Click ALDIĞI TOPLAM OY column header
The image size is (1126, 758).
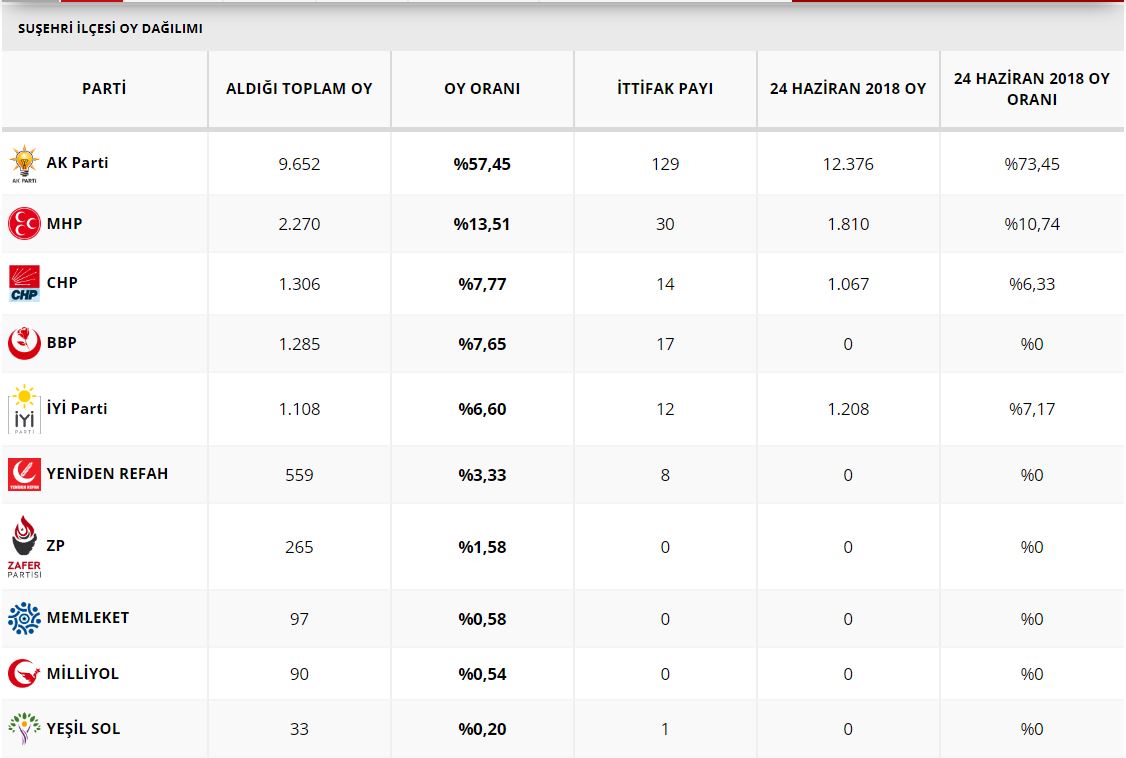(299, 89)
